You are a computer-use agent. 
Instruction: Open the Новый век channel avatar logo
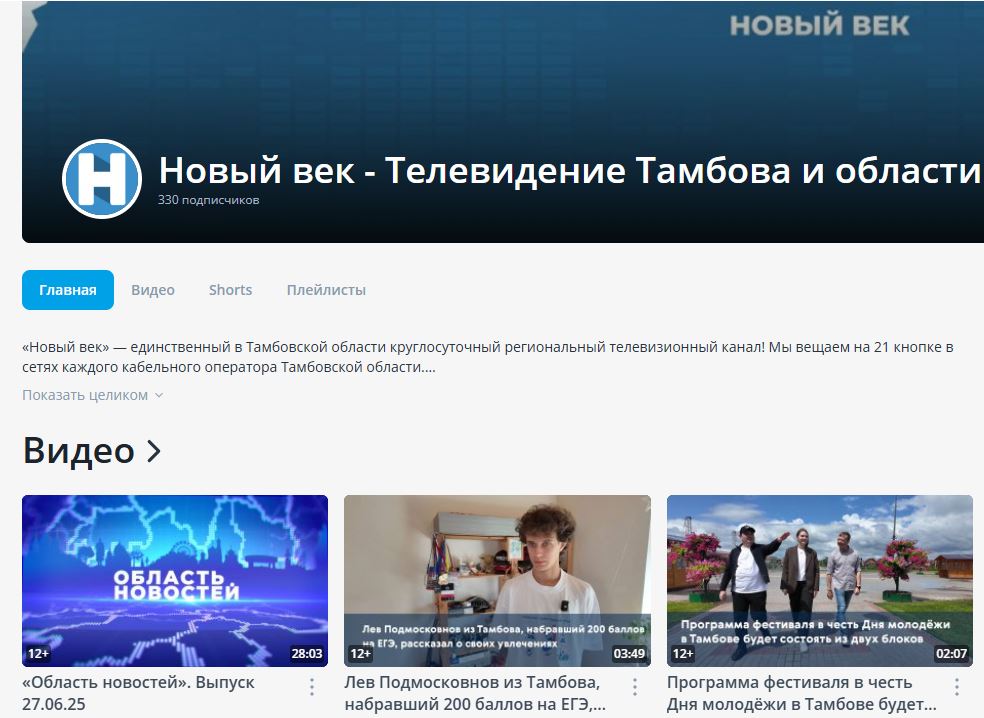click(102, 178)
